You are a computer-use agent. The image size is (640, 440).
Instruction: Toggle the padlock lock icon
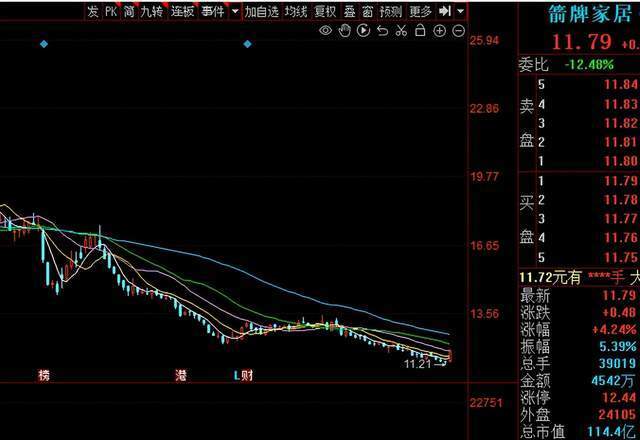(420, 31)
